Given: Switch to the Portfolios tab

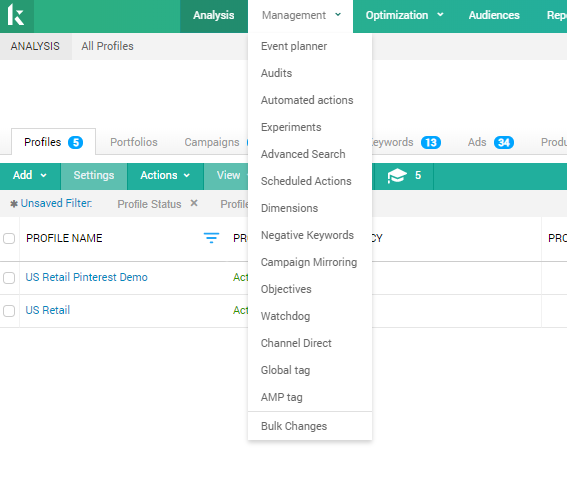Looking at the screenshot, I should 134,142.
